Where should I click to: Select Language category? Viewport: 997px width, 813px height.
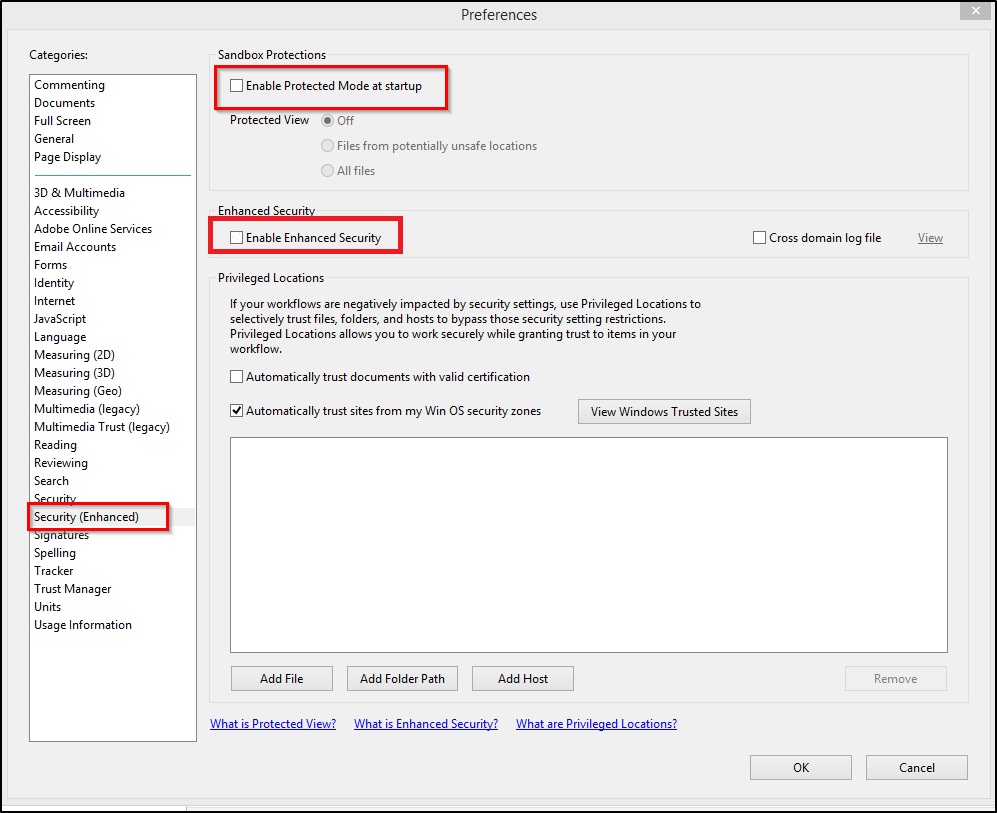[60, 336]
